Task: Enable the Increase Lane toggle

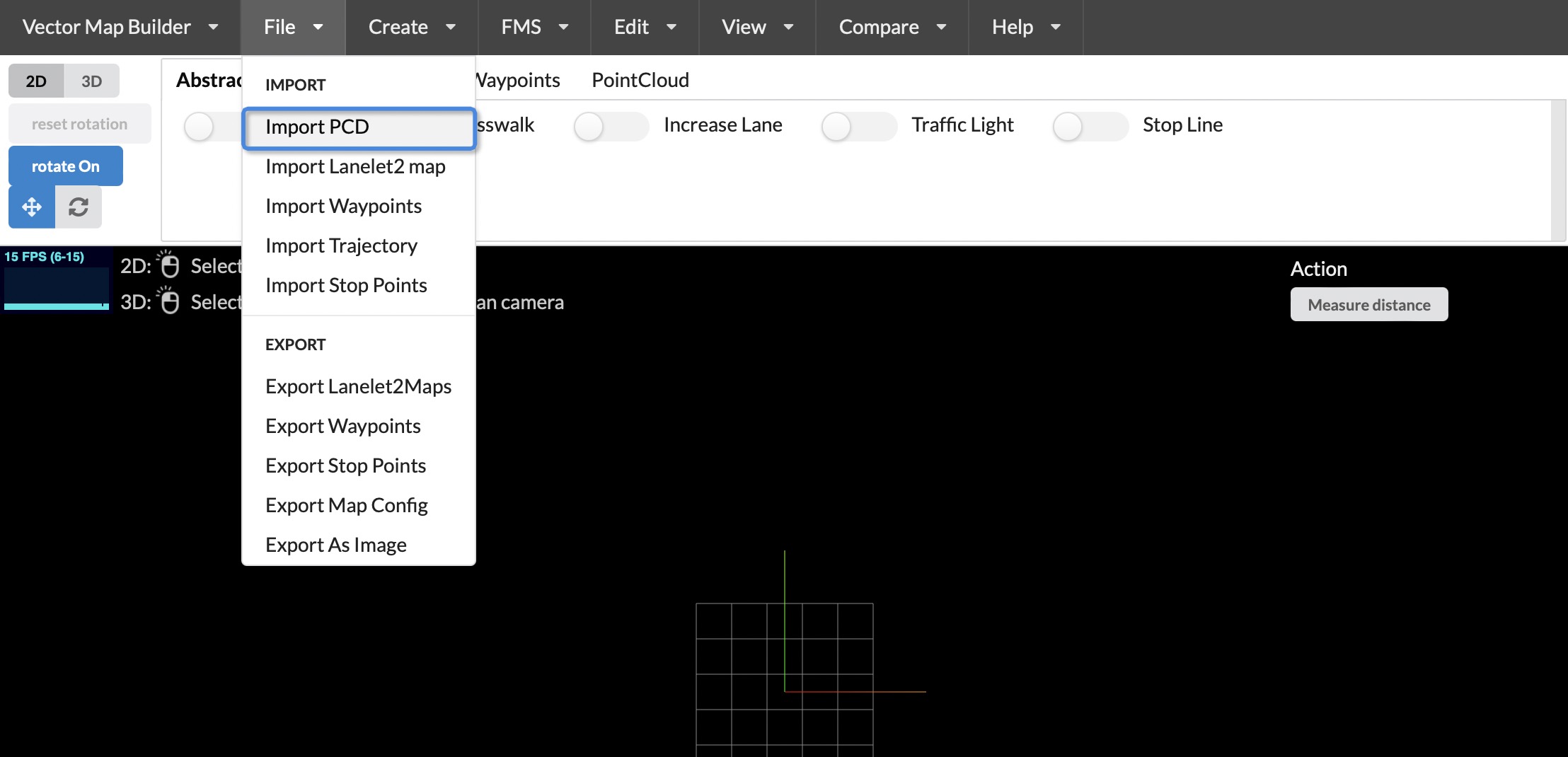Action: coord(611,126)
